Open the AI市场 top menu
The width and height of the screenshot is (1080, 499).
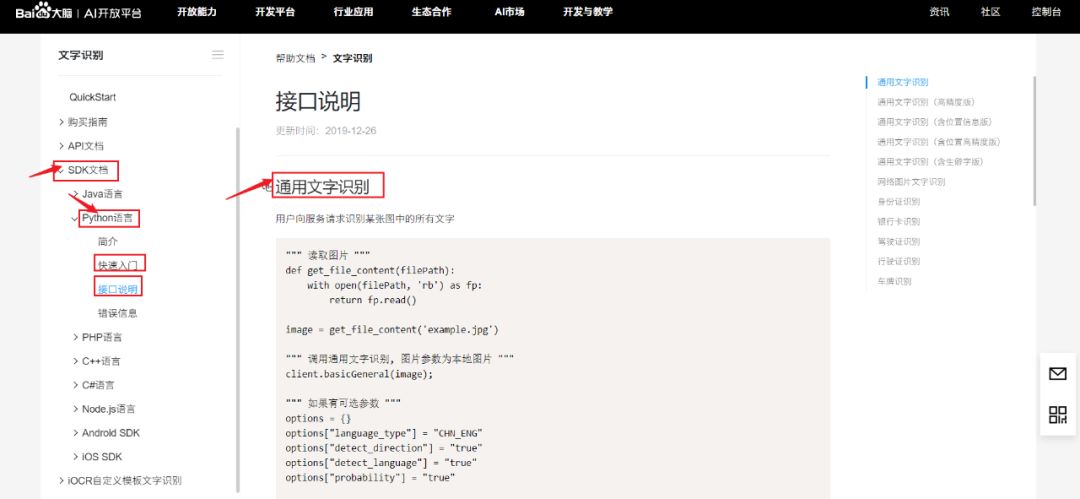509,12
